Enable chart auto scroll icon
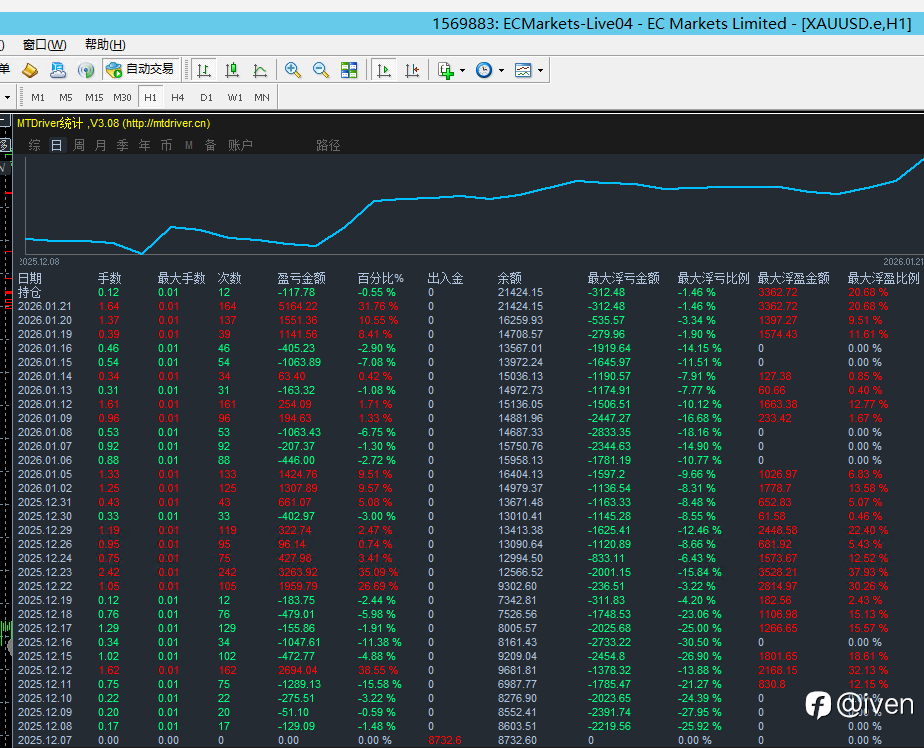Screen dimensions: 924x748 383,70
